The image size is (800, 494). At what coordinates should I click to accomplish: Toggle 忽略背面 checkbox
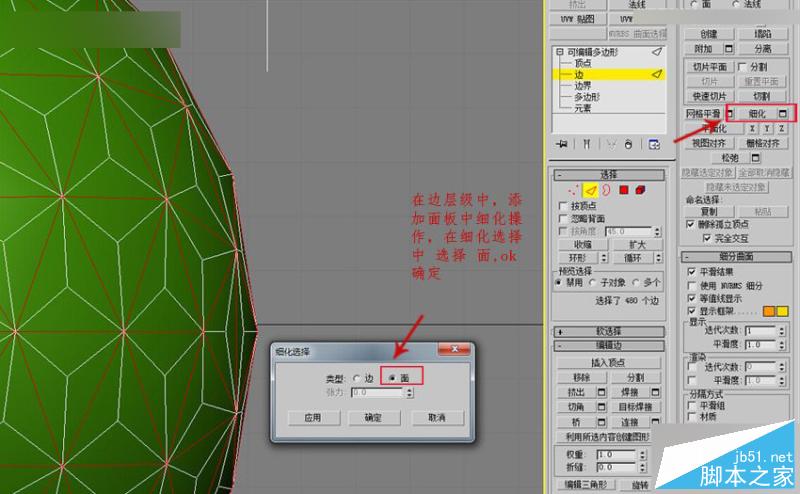[x=563, y=219]
